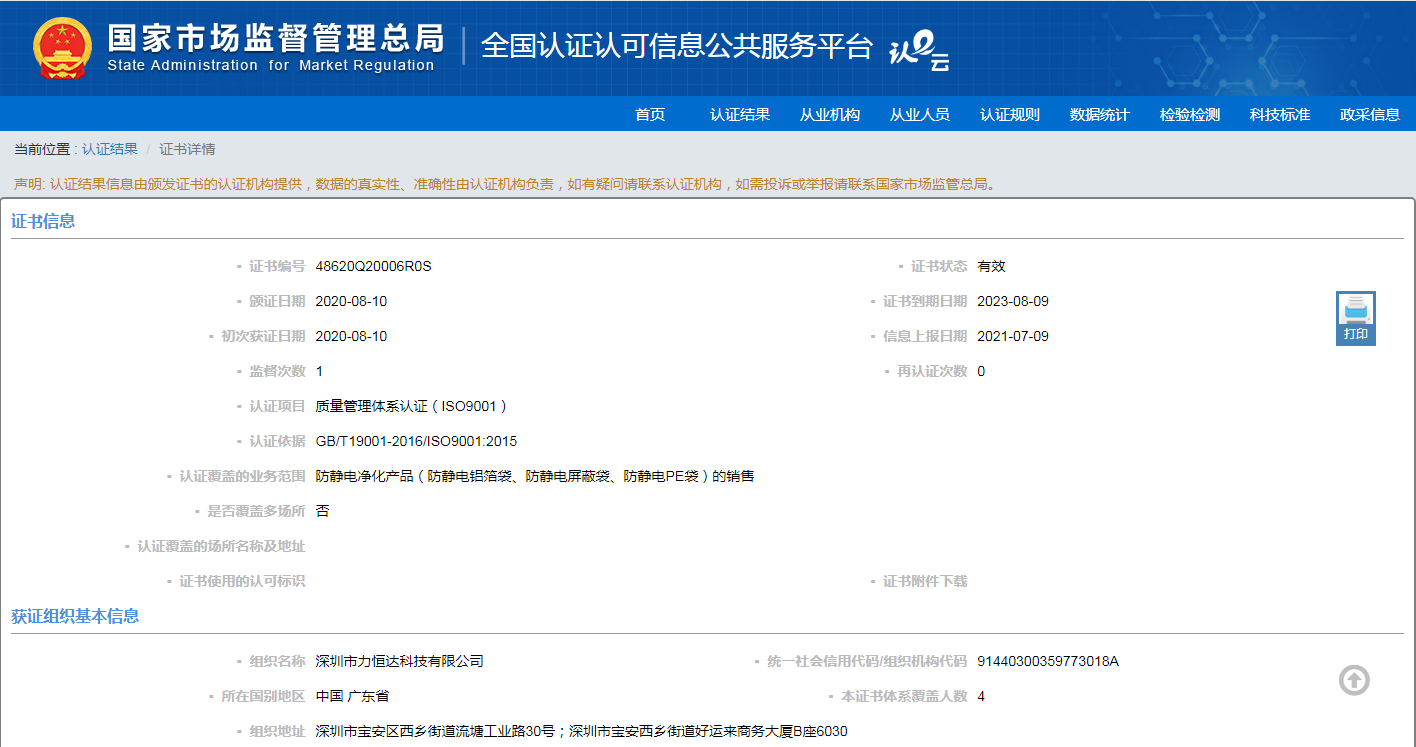Open 认证规则 navigation item
Viewport: 1416px width, 747px height.
click(x=1010, y=114)
